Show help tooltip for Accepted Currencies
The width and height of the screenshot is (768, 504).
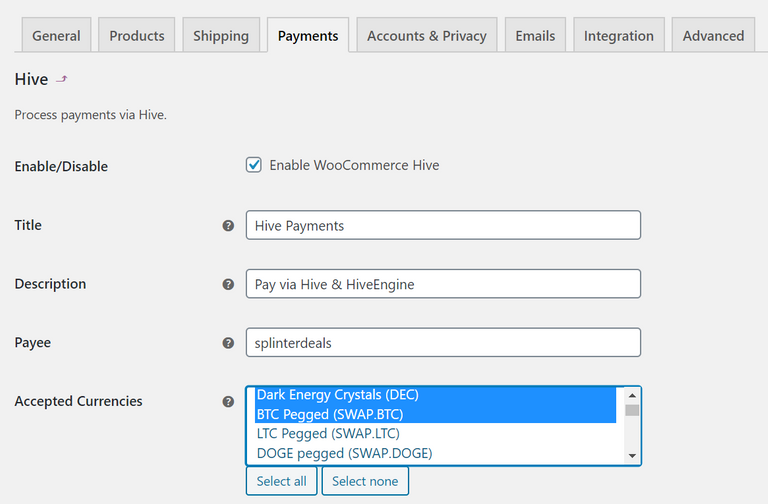coord(228,402)
